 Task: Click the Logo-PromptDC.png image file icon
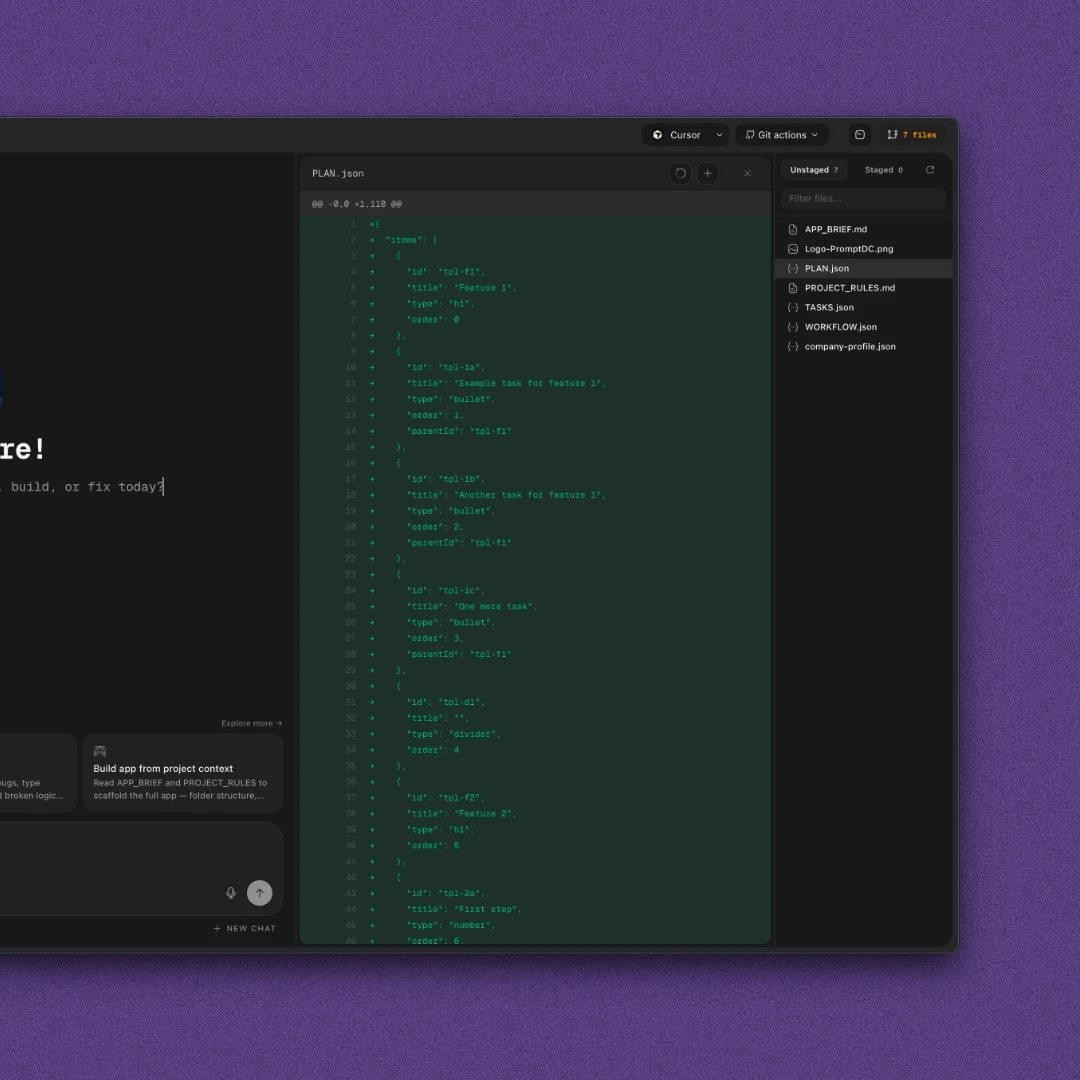pyautogui.click(x=793, y=249)
